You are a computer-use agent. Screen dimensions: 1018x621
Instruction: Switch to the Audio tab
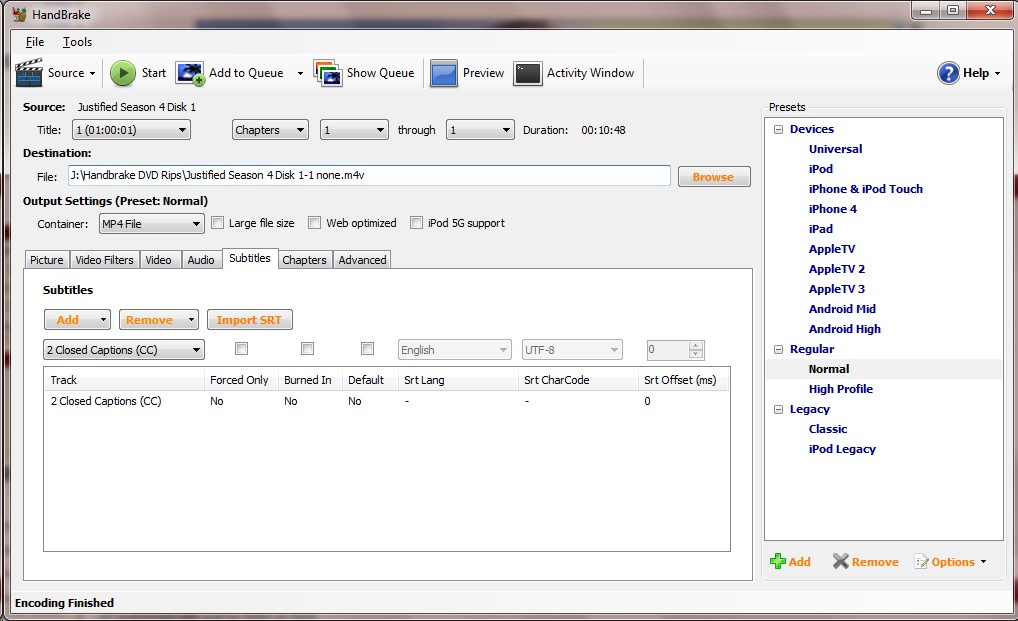point(201,260)
